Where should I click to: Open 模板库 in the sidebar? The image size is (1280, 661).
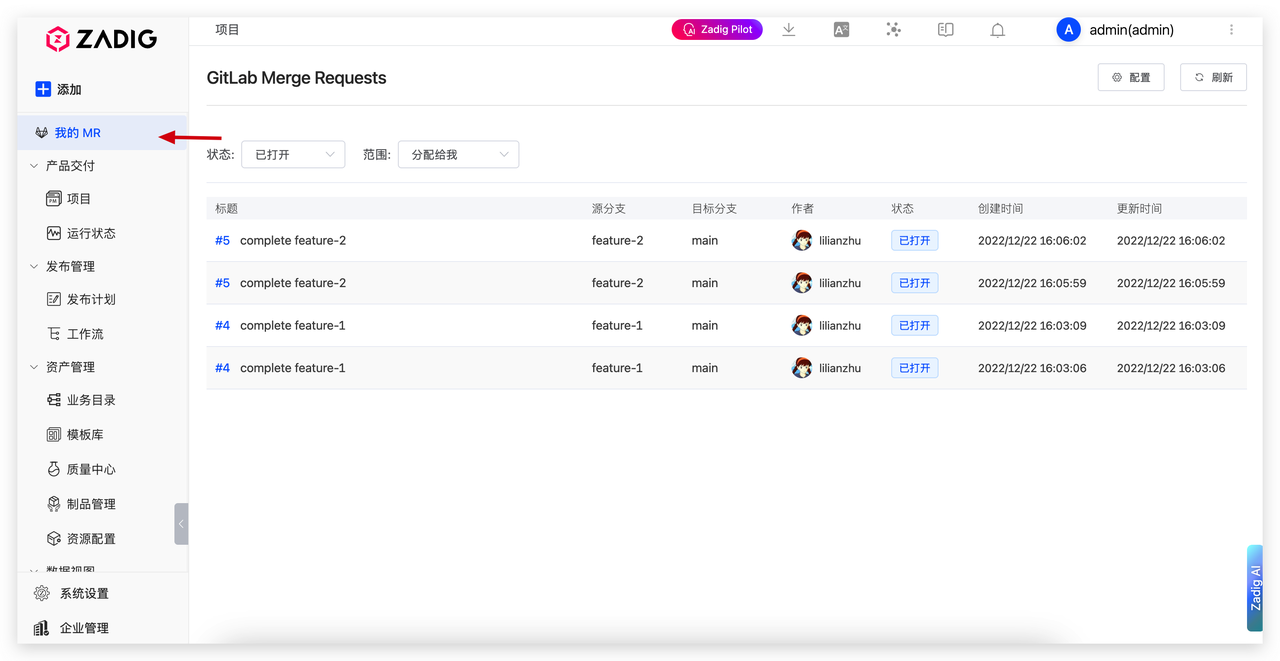click(x=80, y=434)
